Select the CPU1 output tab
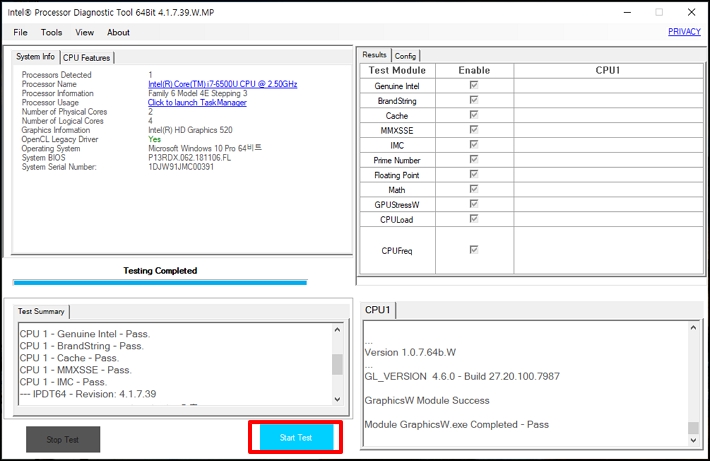This screenshot has height=461, width=710. 378,310
